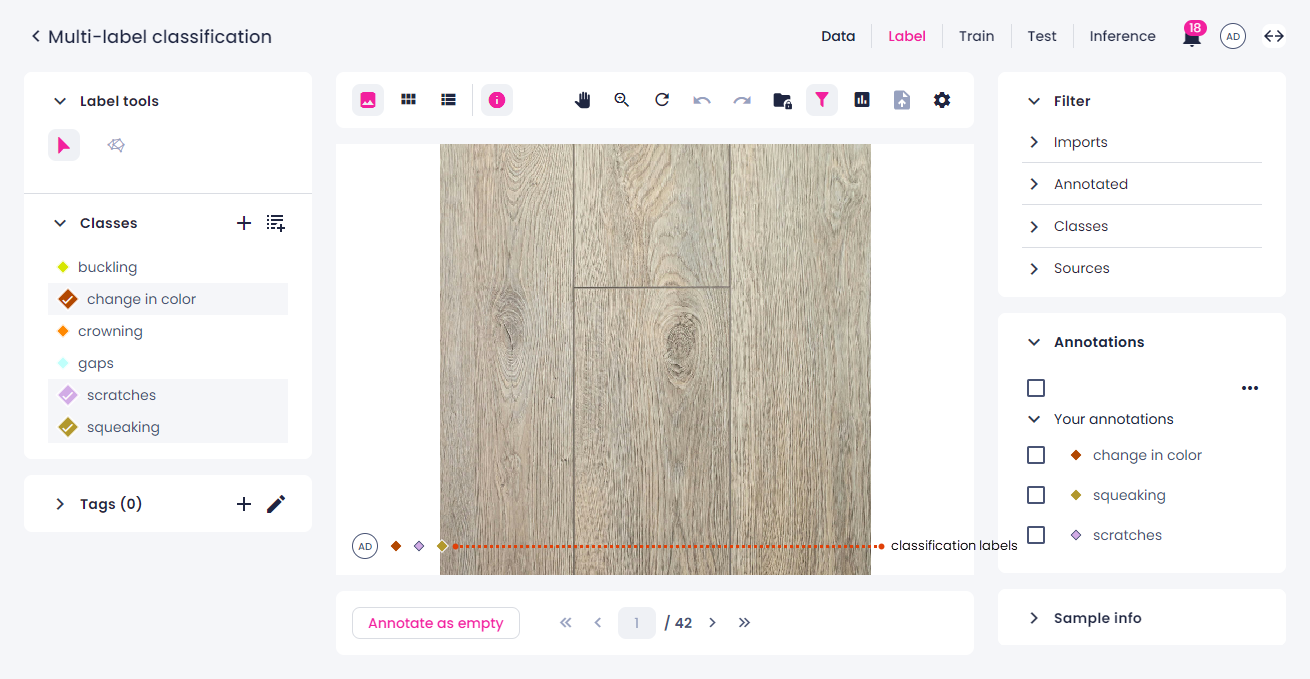
Task: Click the upload file icon
Action: (902, 100)
